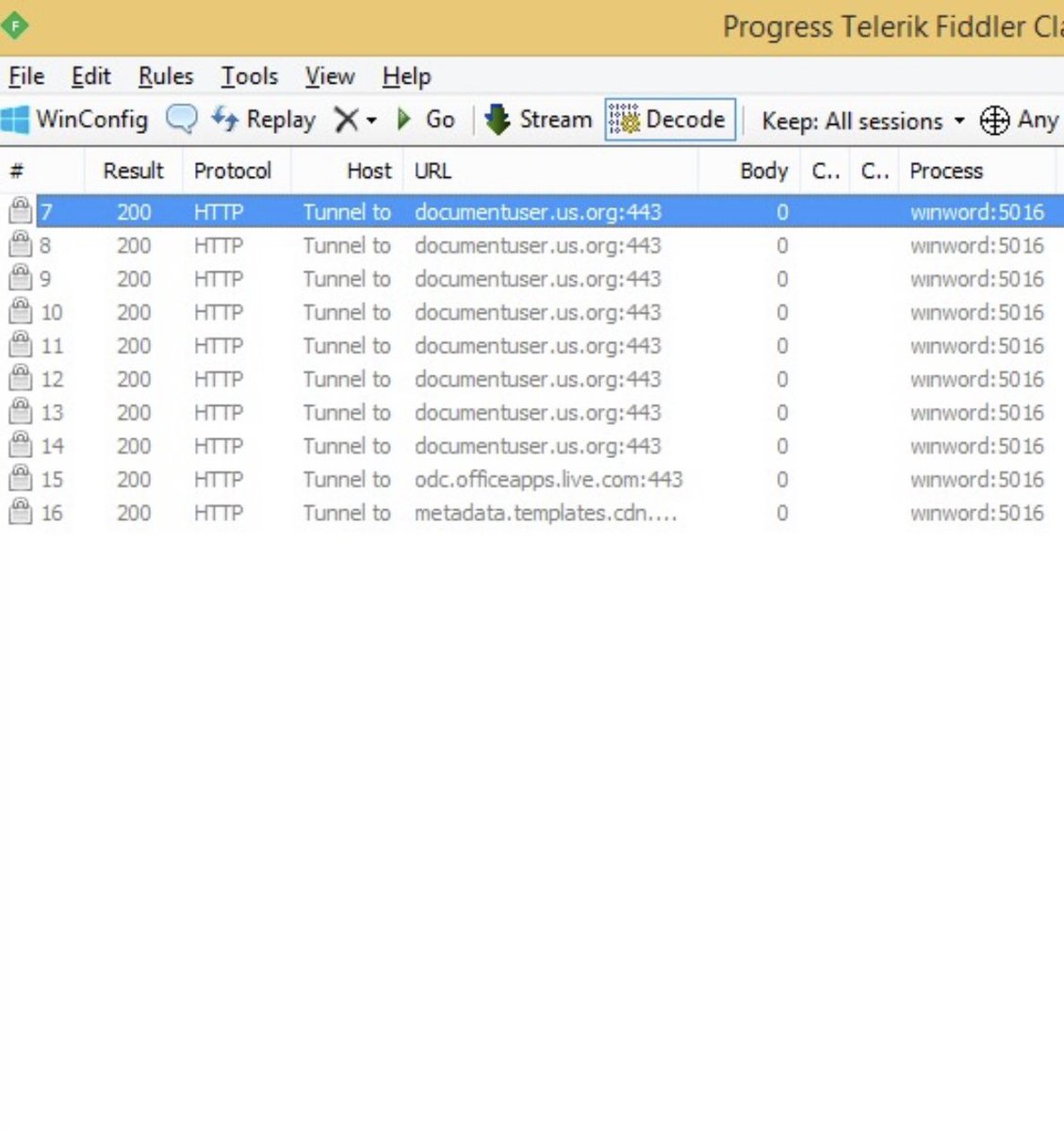The height and width of the screenshot is (1131, 1064).
Task: Click HTTP protocol in session 13
Action: (219, 413)
